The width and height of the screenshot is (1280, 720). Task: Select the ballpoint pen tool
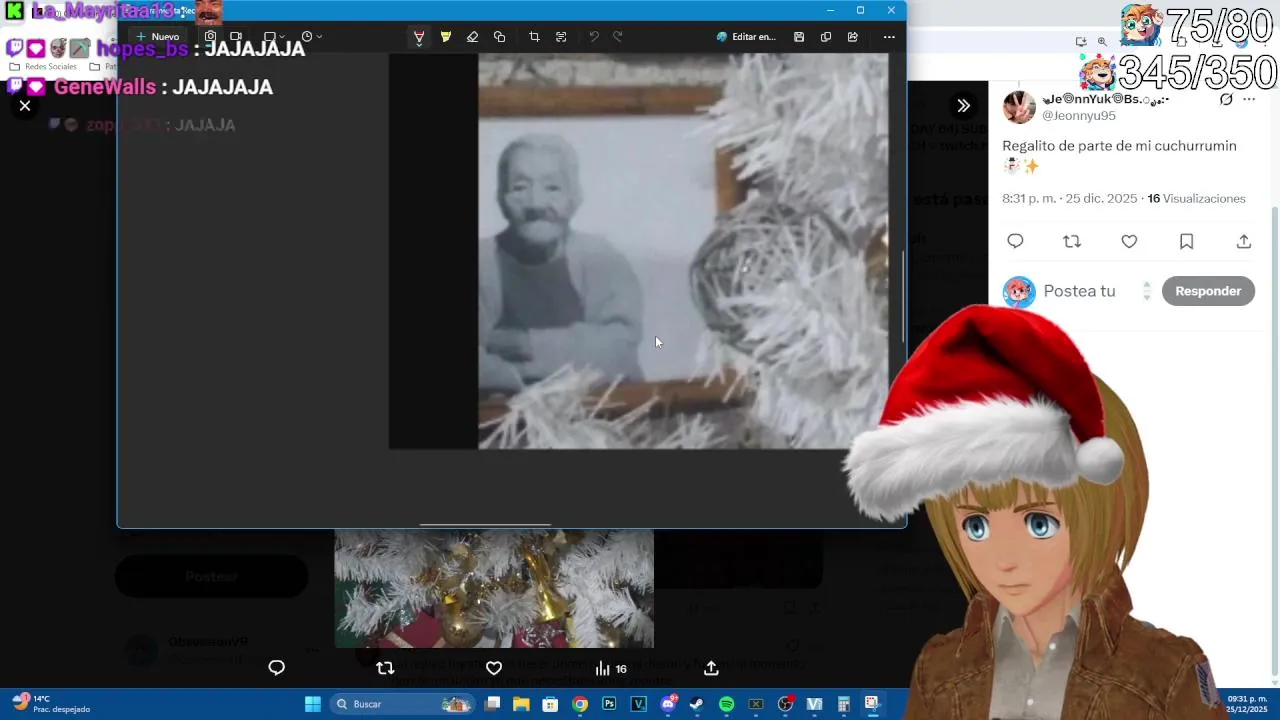419,37
